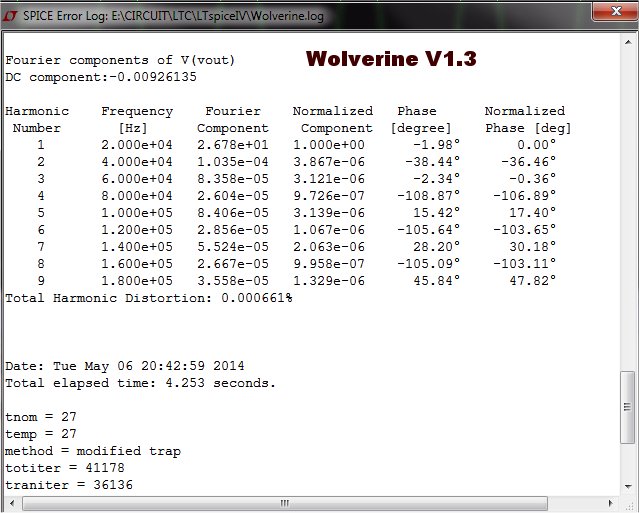Click normalized component 9.726e-07
Image resolution: width=639 pixels, height=513 pixels.
[x=329, y=196]
